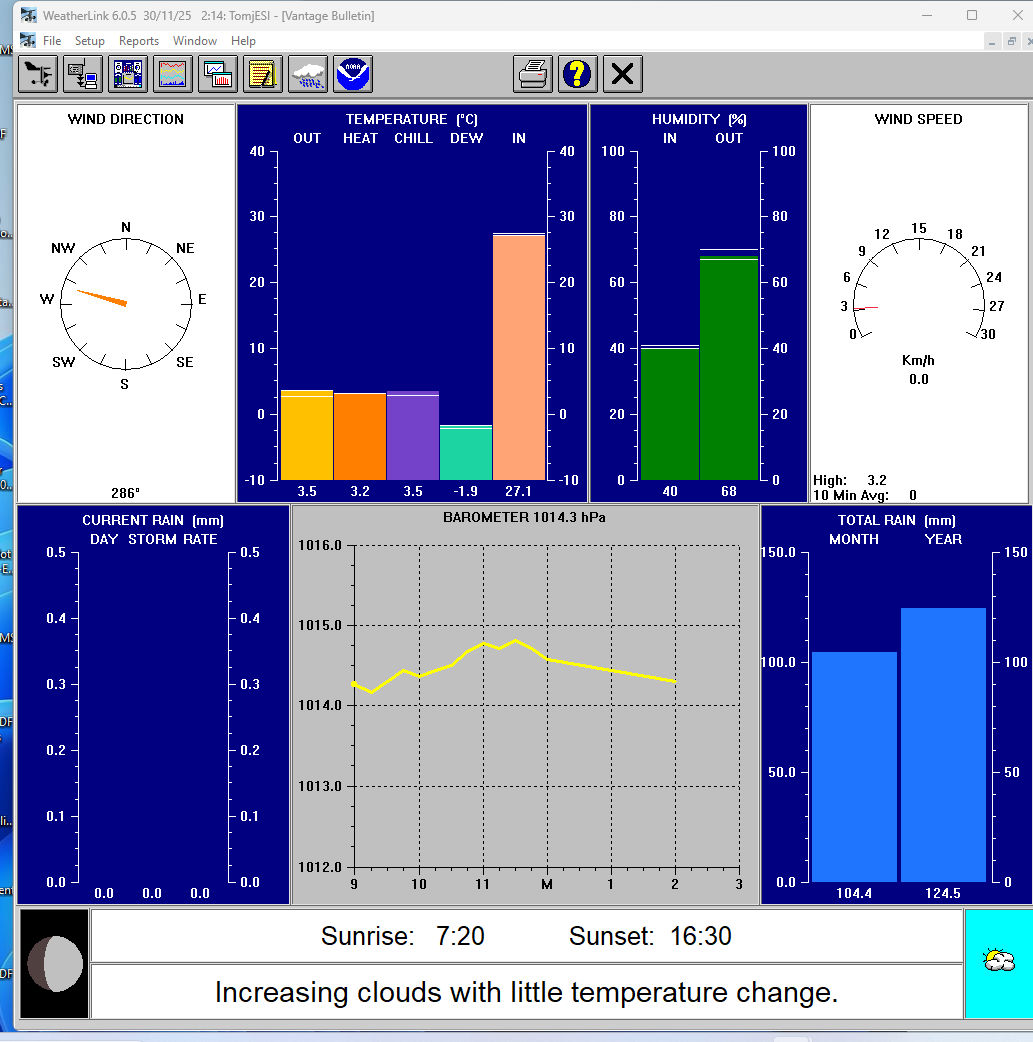Open the plot graph window icon
This screenshot has width=1033, height=1042.
[218, 74]
